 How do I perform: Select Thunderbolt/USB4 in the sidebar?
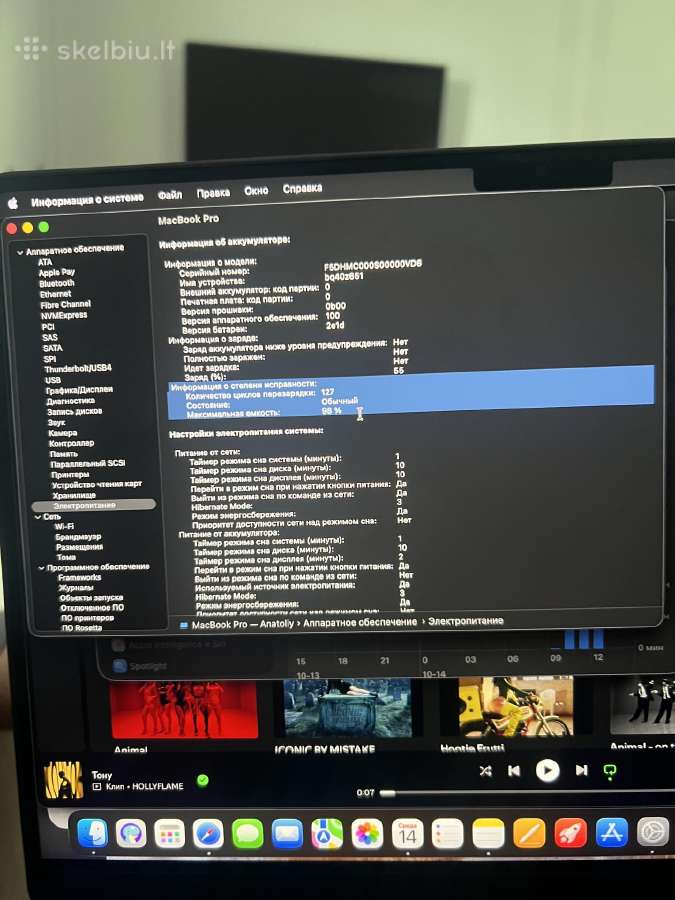[78, 368]
